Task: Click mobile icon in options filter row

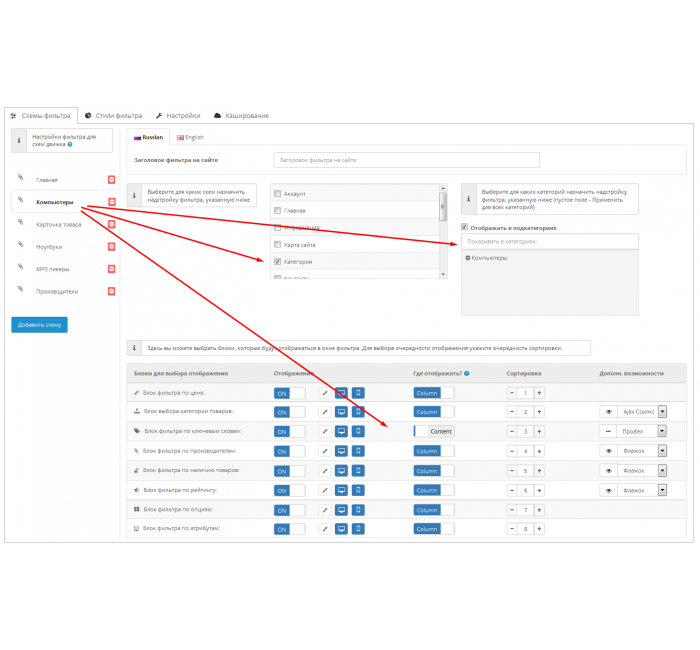Action: pos(358,510)
